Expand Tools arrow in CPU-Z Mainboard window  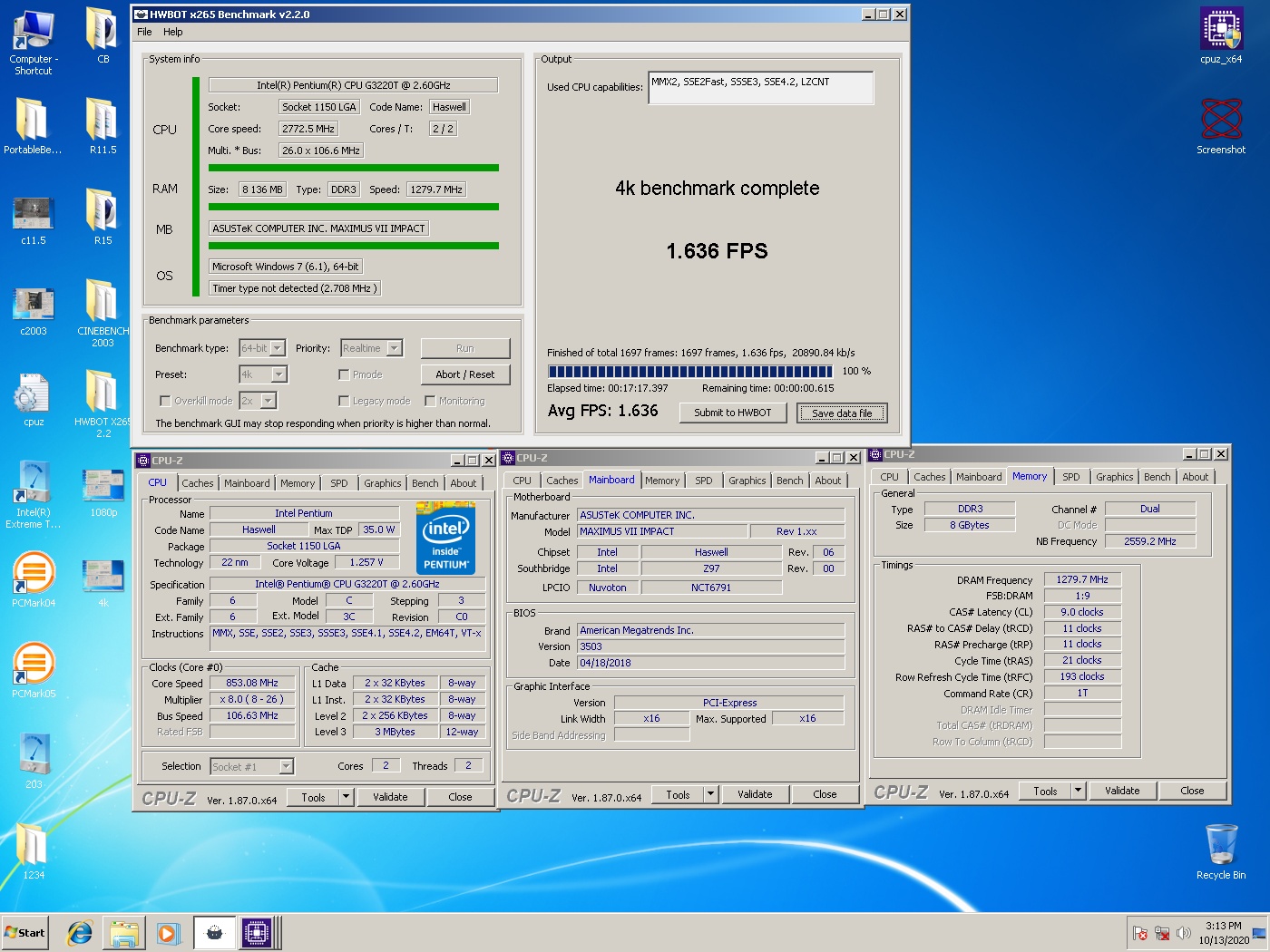click(710, 795)
